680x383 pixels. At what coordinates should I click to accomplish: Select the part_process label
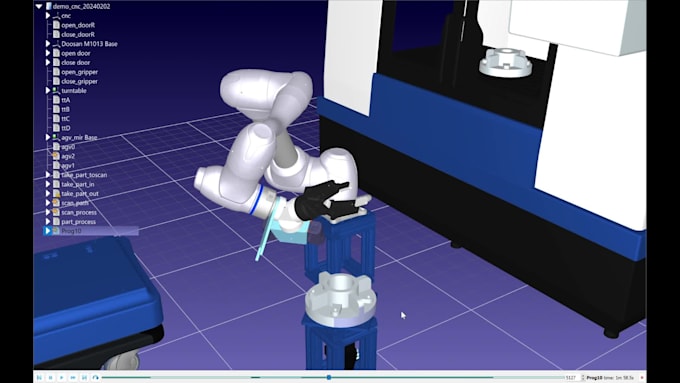click(x=78, y=222)
